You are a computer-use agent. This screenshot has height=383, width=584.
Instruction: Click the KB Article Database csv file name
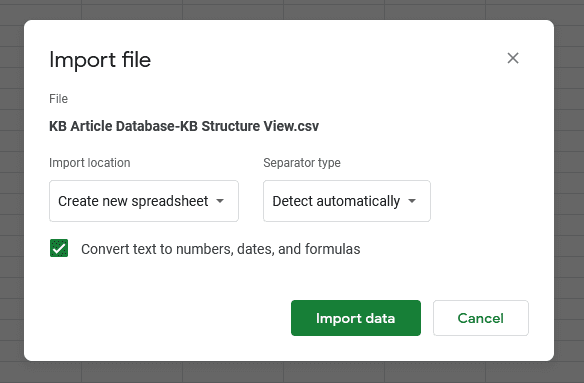pos(184,126)
